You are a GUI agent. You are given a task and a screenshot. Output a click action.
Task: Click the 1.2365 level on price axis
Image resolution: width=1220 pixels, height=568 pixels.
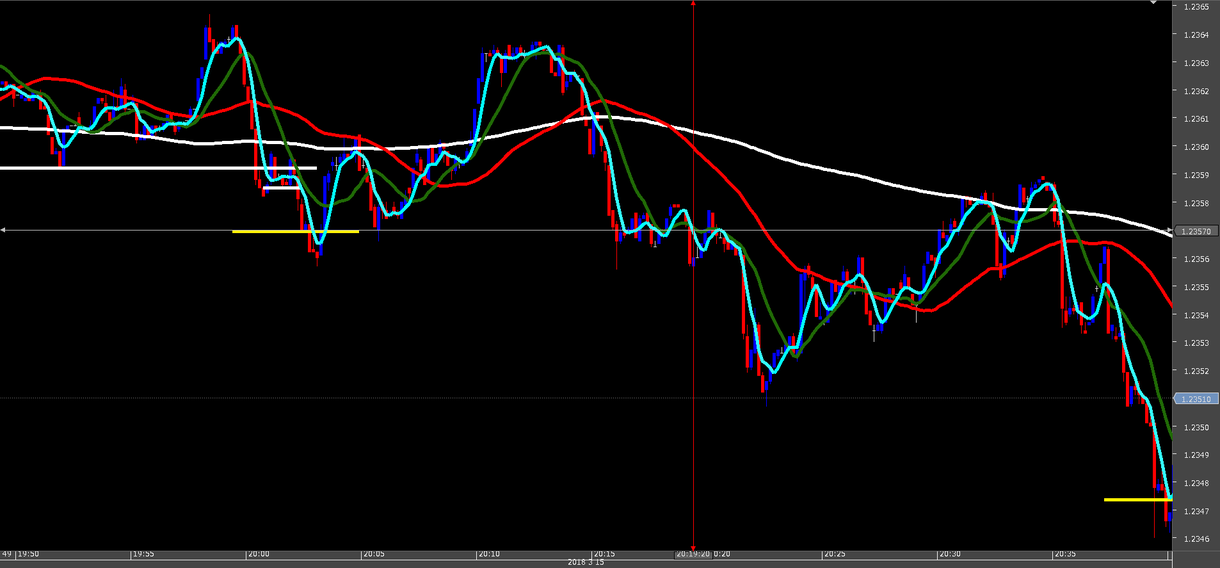[1195, 7]
